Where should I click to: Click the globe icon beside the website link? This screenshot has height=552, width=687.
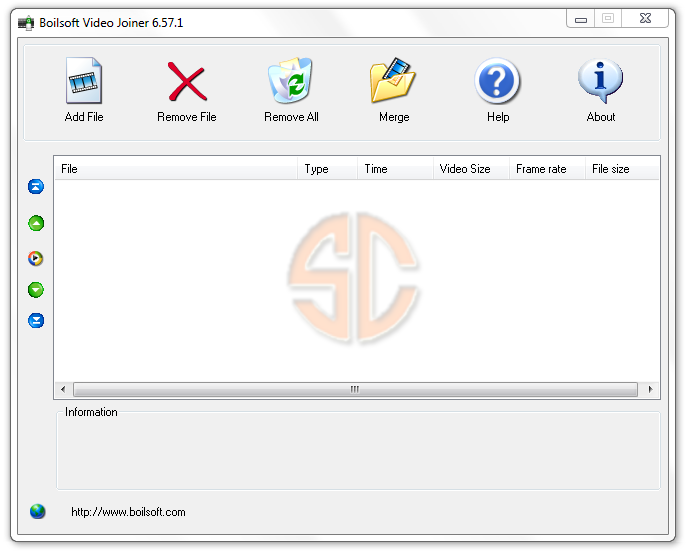tap(38, 511)
